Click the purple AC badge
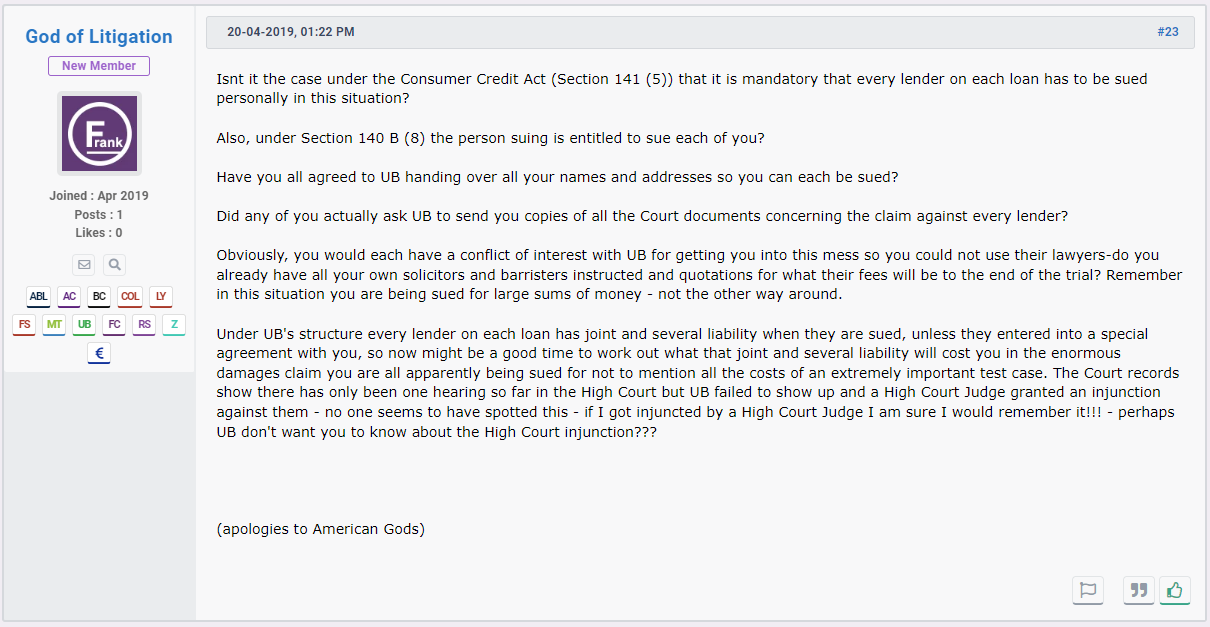1210x627 pixels. click(69, 297)
